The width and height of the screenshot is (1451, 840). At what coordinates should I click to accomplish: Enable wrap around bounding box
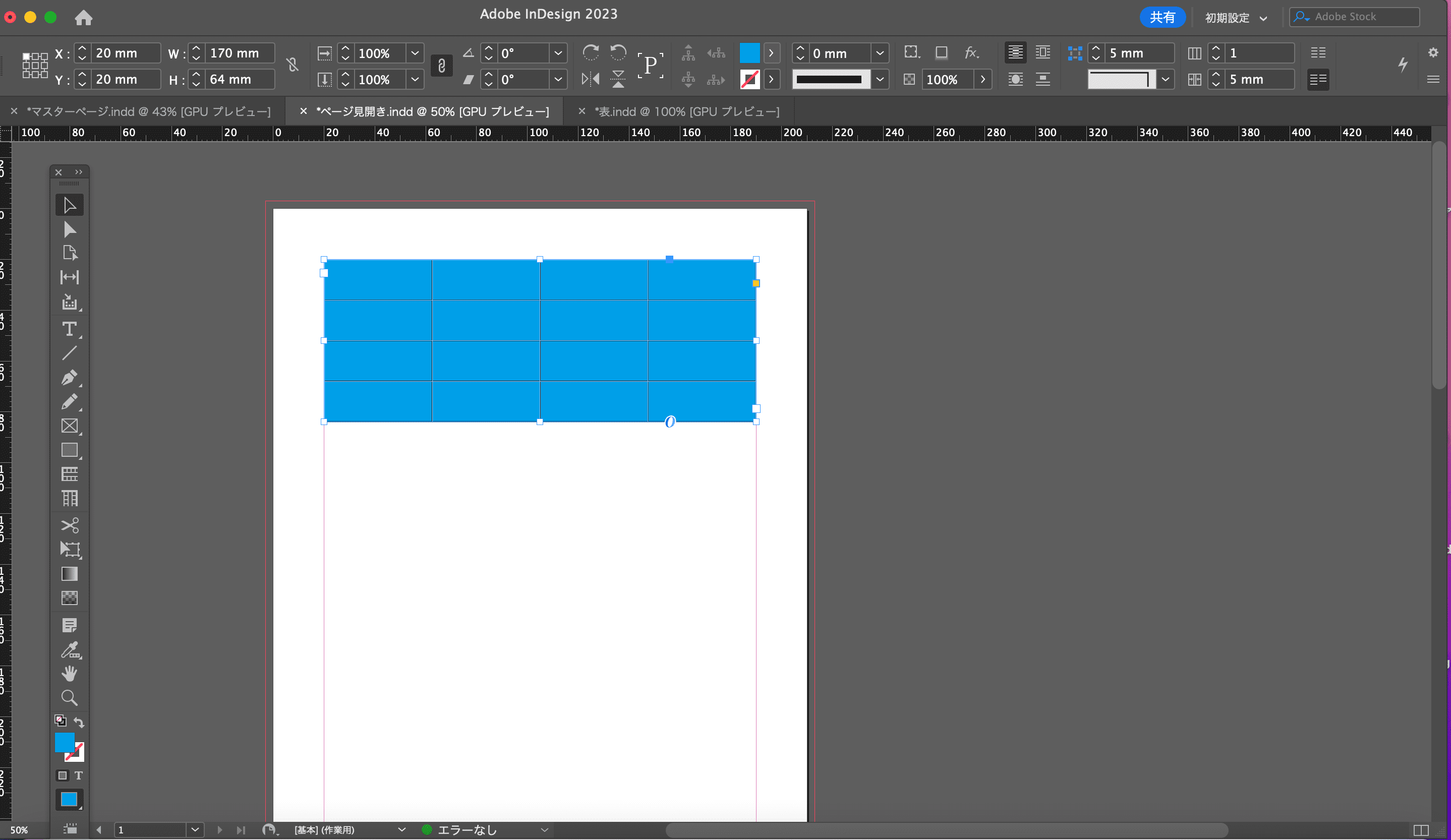point(1043,53)
